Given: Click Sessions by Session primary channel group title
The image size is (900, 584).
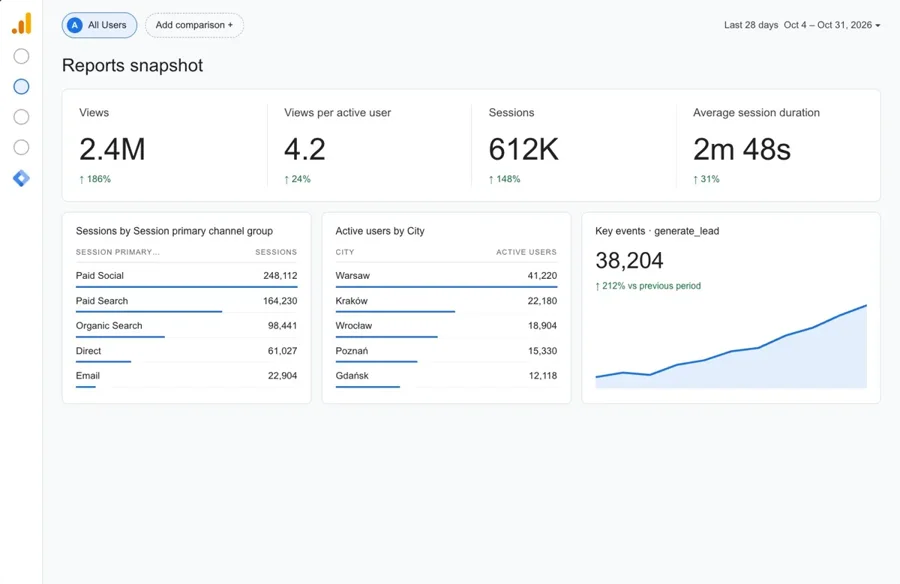Looking at the screenshot, I should coord(174,231).
